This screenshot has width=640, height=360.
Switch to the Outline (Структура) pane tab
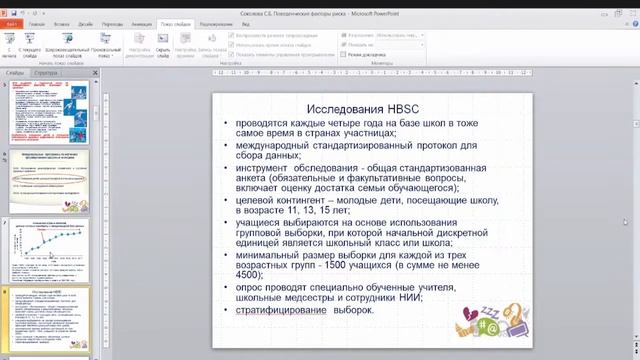pos(46,73)
